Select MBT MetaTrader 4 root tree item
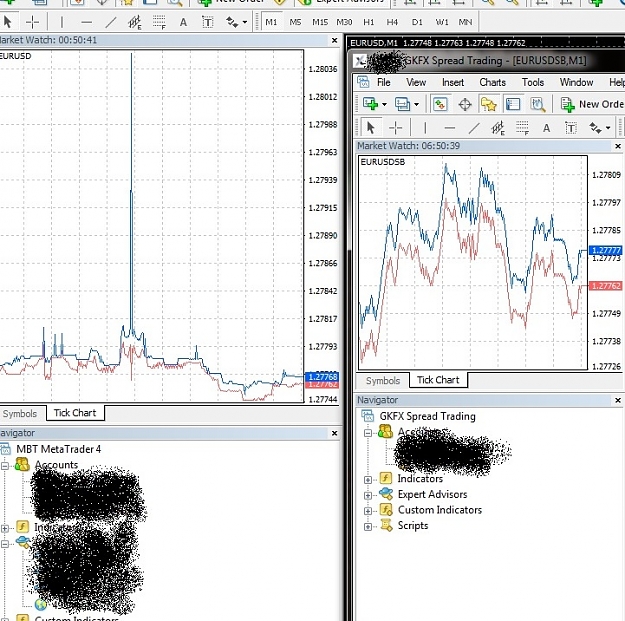This screenshot has width=625, height=621. (58, 449)
